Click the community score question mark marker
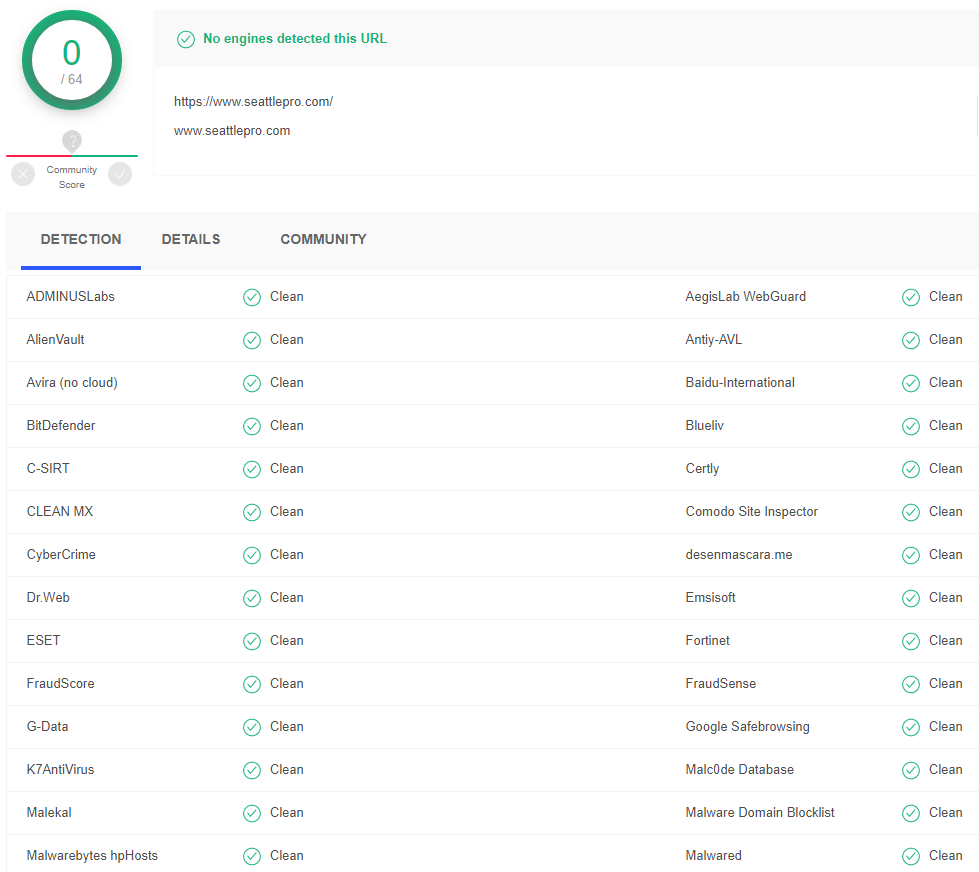The width and height of the screenshot is (979, 872). [72, 141]
